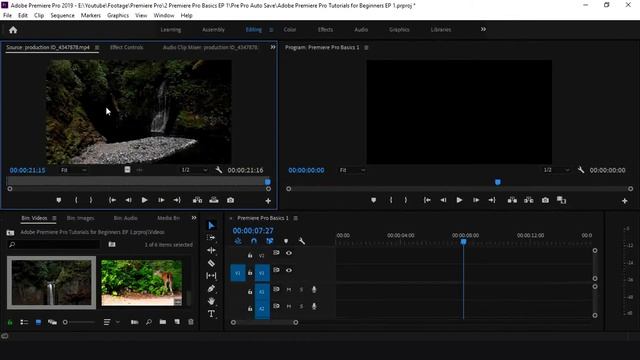Expand workspace overflow chevrons
The height and width of the screenshot is (360, 640).
[483, 29]
